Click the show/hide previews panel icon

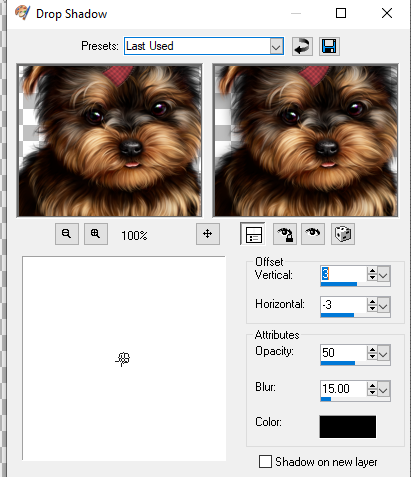(x=253, y=234)
